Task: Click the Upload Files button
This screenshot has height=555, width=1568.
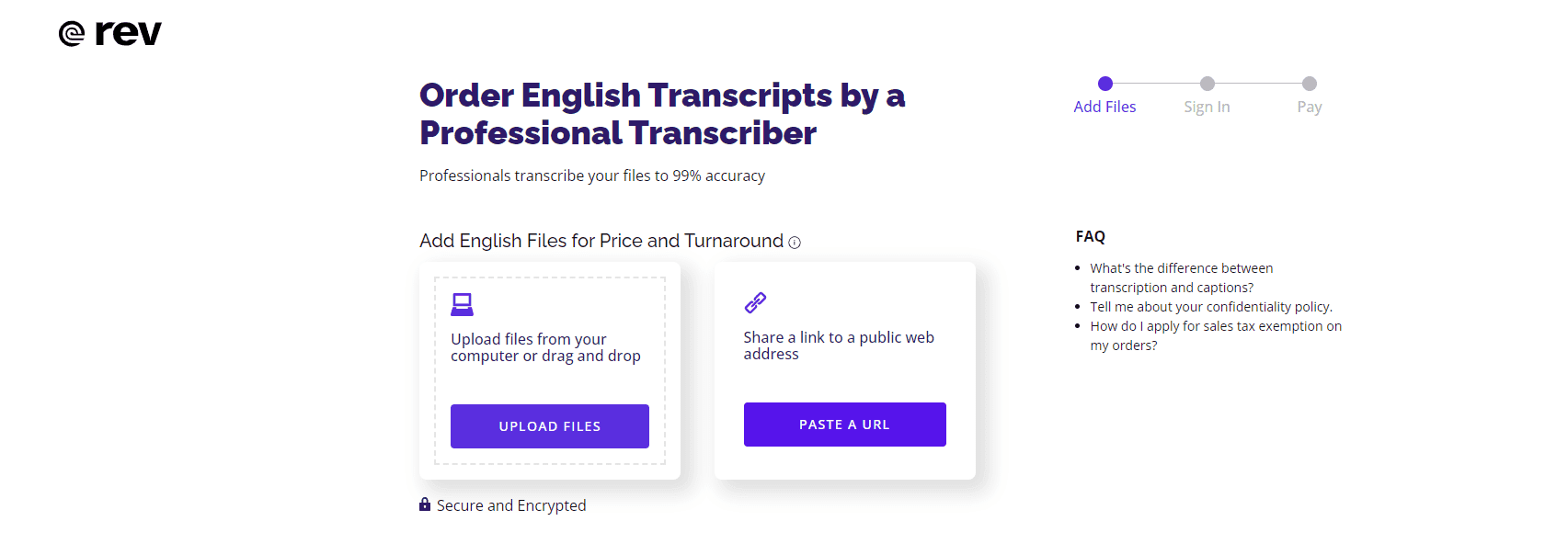Action: pyautogui.click(x=549, y=426)
